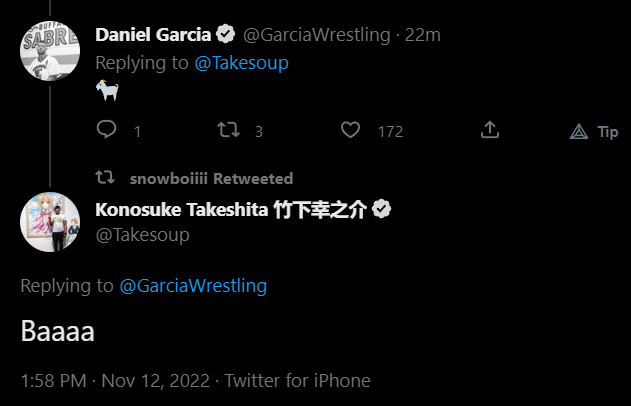Click the Tip icon

pyautogui.click(x=579, y=131)
